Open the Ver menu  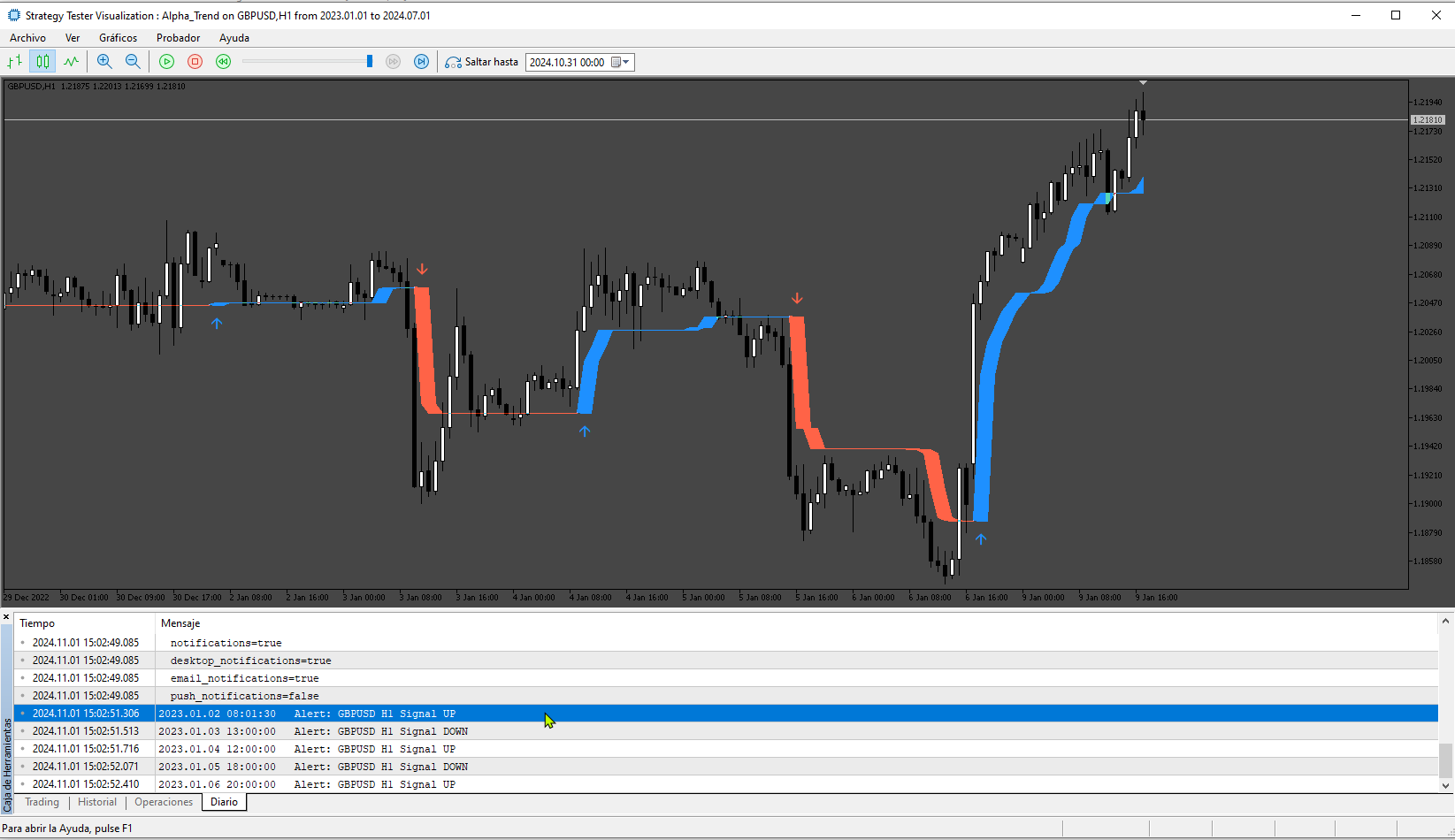pos(73,38)
